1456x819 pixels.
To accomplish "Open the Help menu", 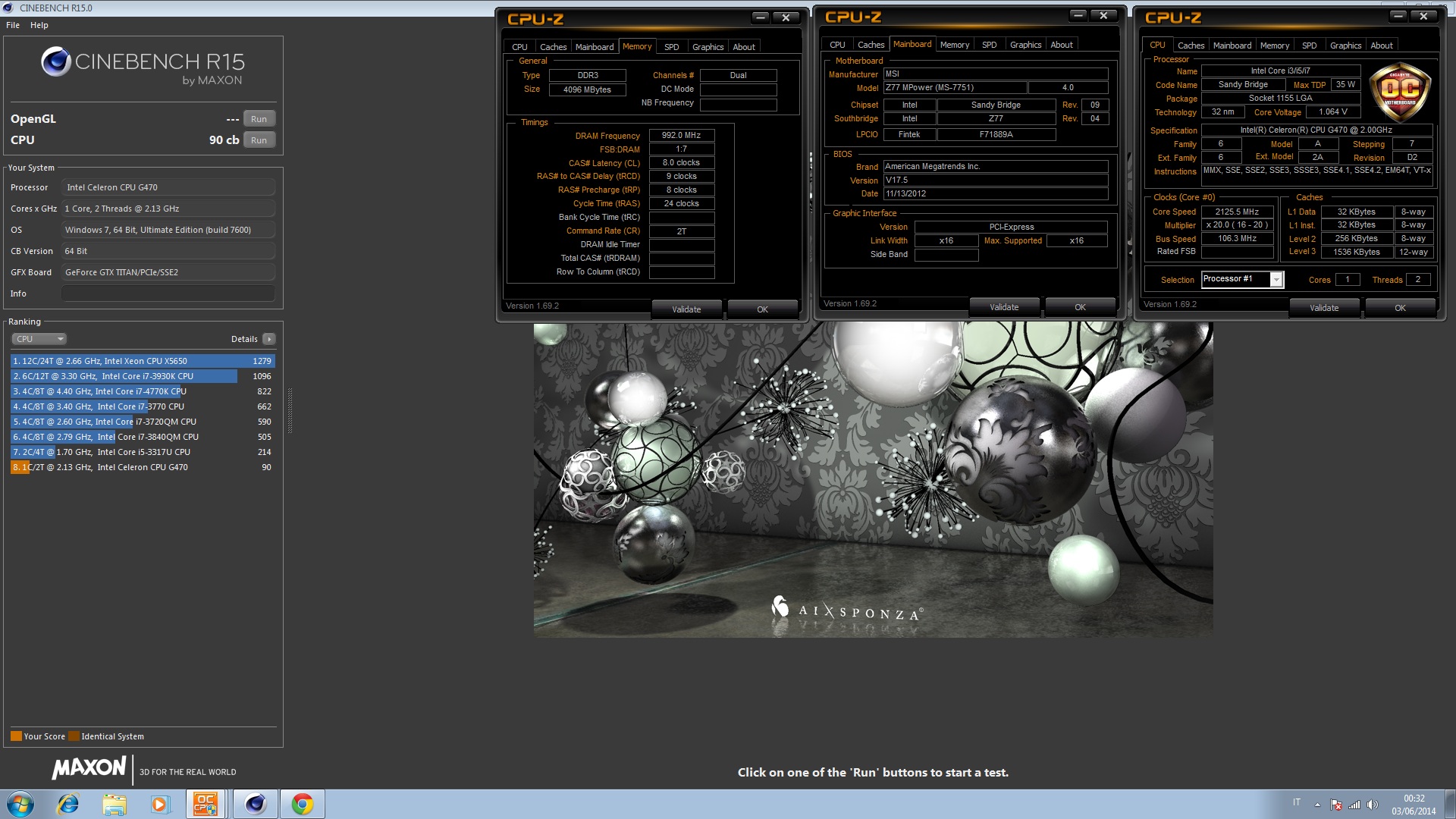I will [39, 25].
